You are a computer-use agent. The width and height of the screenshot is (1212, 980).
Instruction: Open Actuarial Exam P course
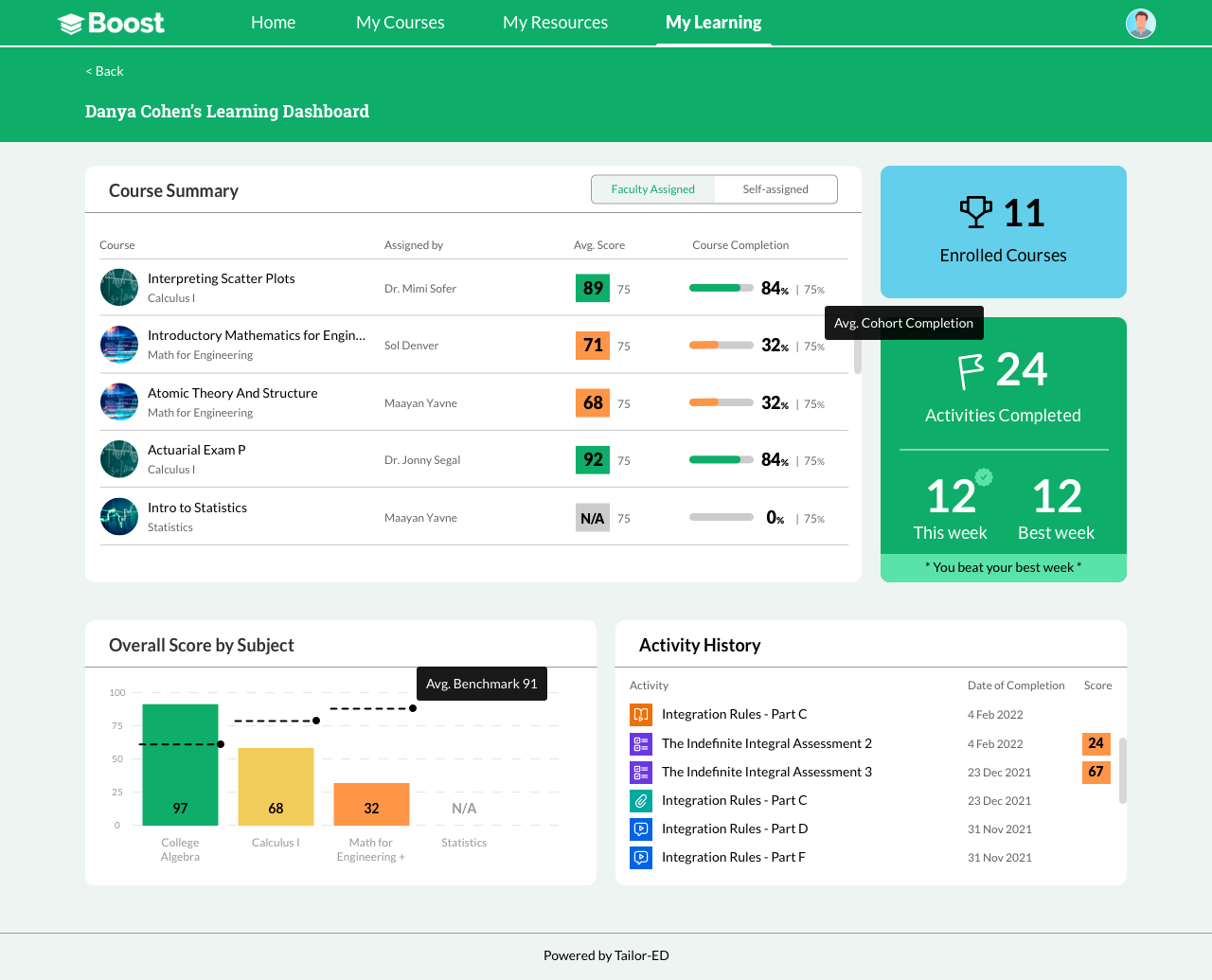point(197,450)
